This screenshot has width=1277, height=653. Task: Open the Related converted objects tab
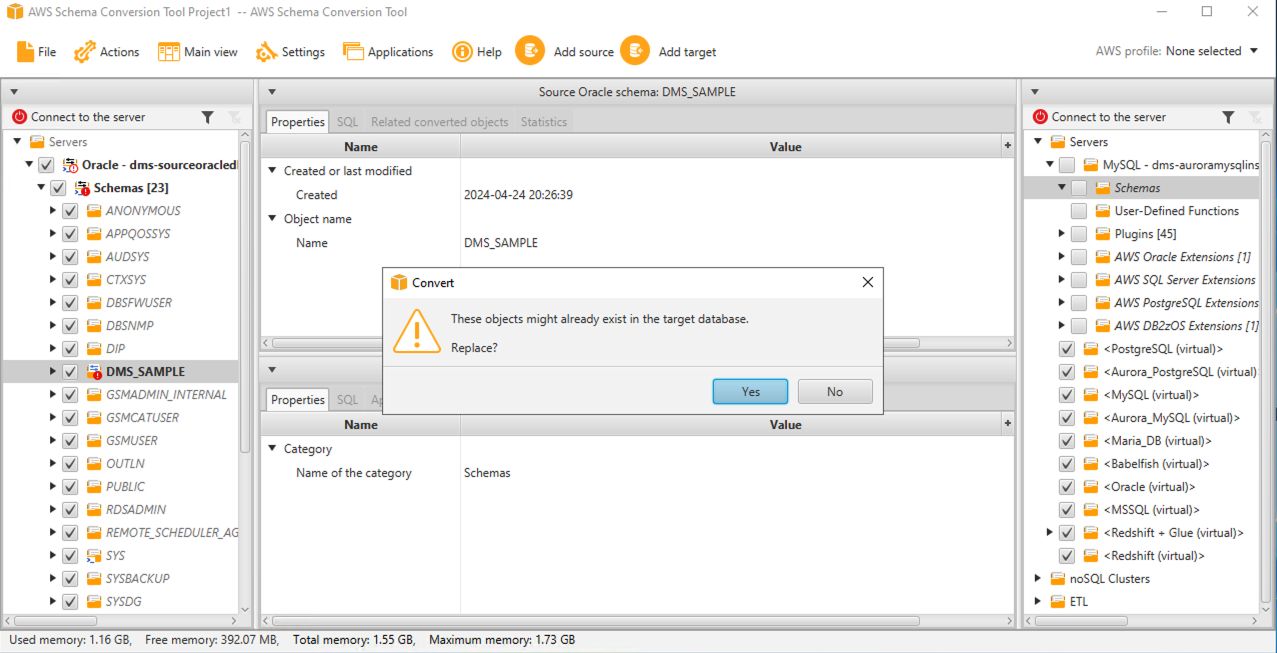[440, 122]
